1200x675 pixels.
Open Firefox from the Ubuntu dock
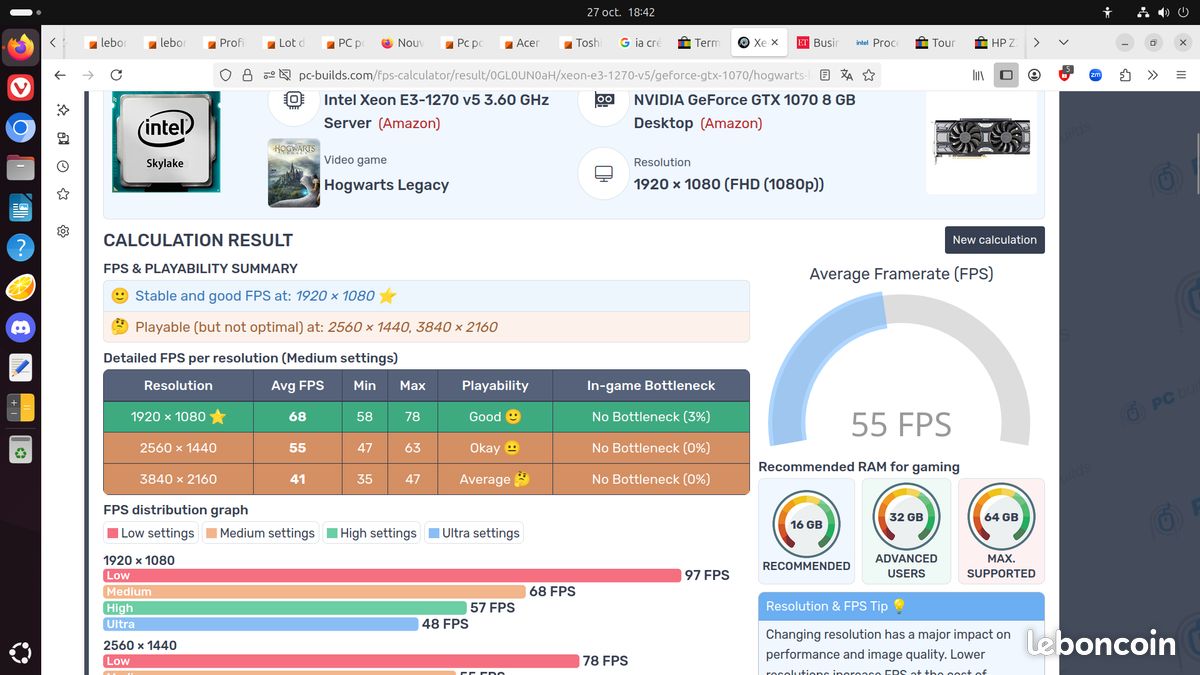pyautogui.click(x=20, y=47)
